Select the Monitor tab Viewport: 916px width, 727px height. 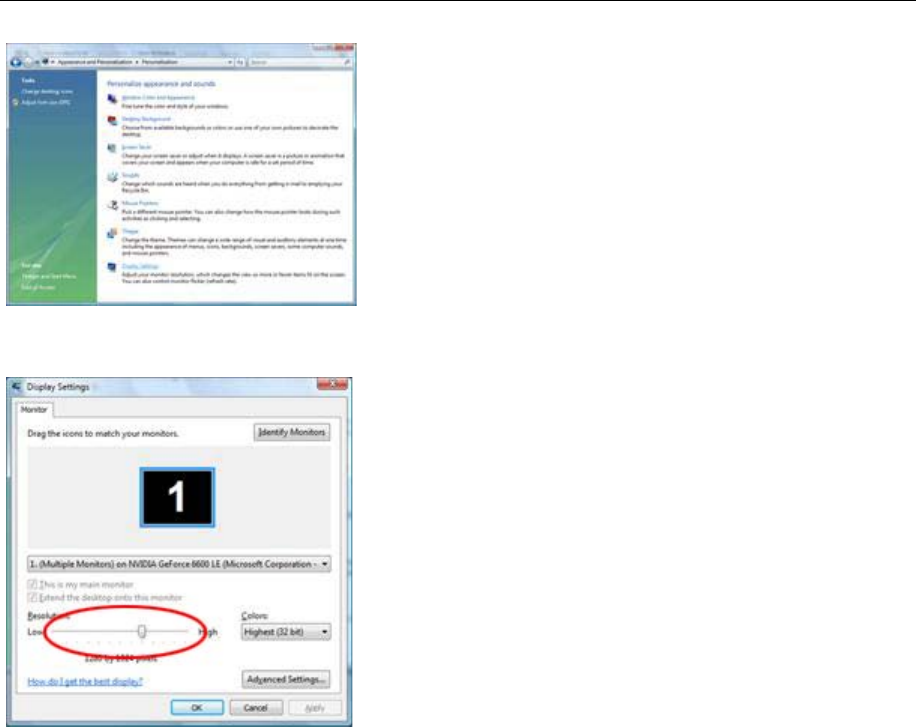(34, 410)
